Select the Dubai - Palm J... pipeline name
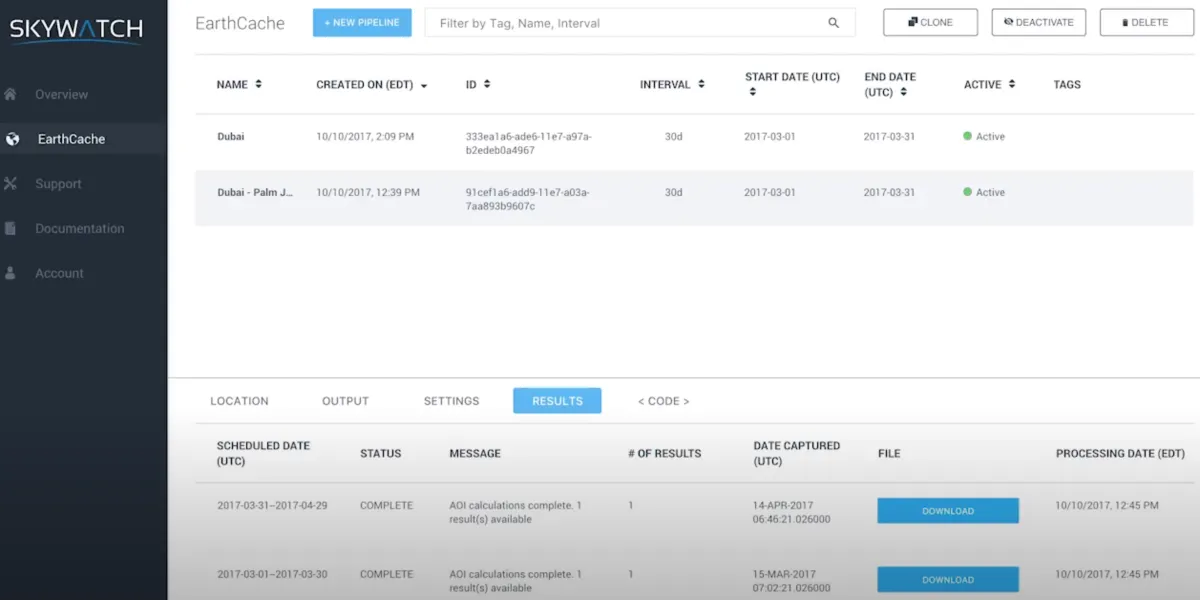The height and width of the screenshot is (600, 1200). tap(255, 192)
